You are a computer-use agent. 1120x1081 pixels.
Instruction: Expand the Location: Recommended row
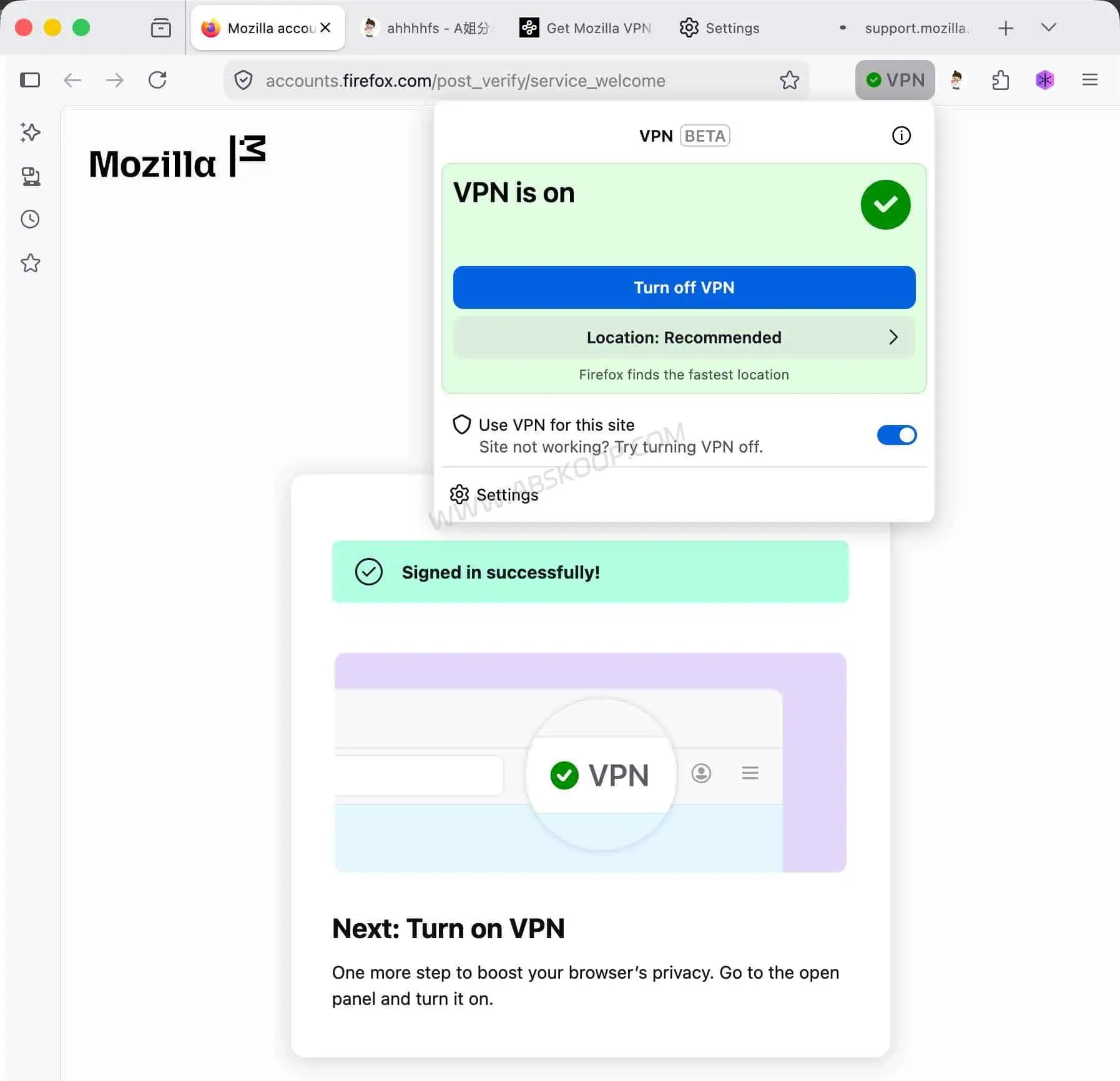tap(684, 337)
